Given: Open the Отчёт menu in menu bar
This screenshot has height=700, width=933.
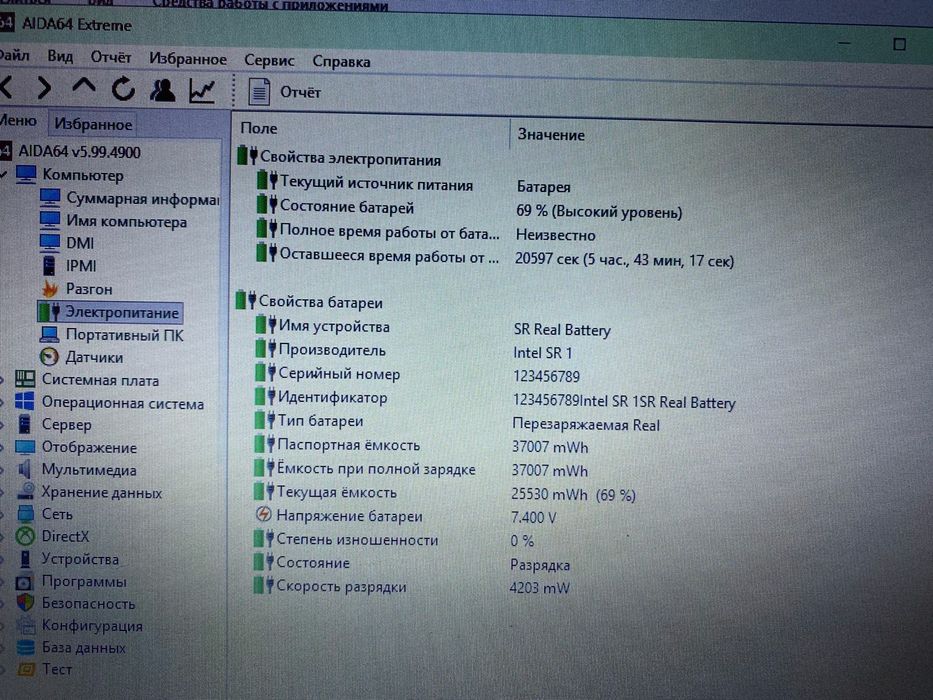Looking at the screenshot, I should pyautogui.click(x=111, y=58).
